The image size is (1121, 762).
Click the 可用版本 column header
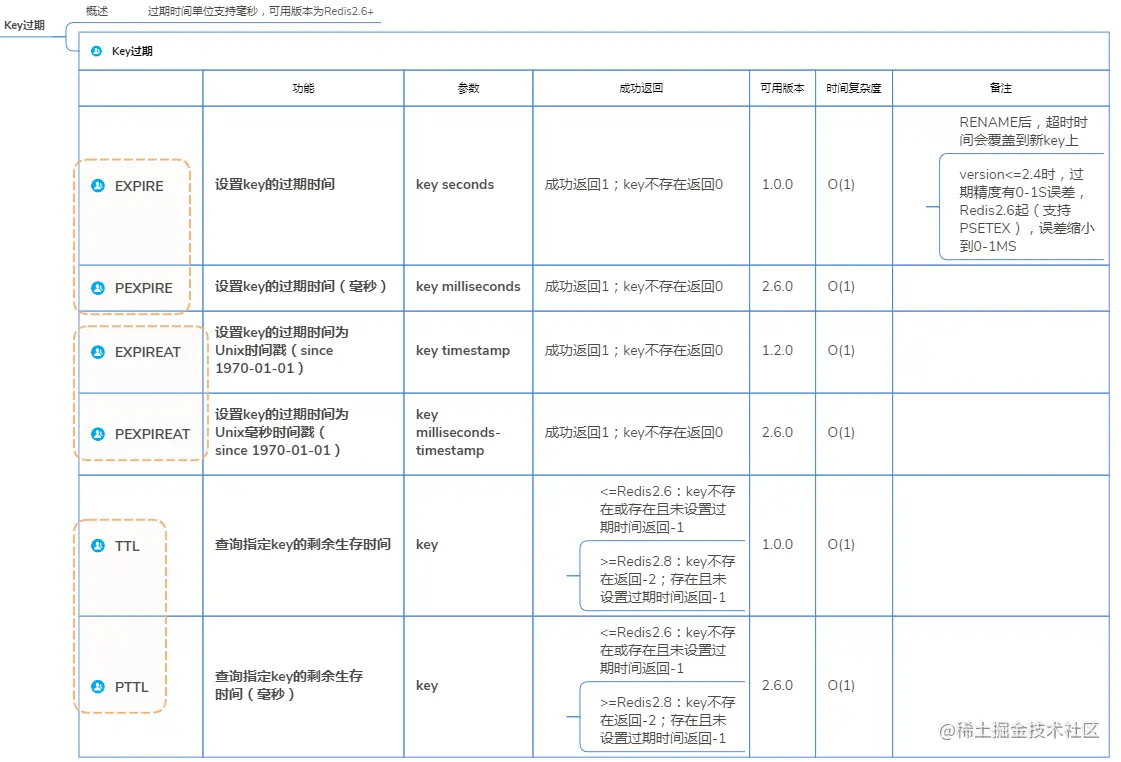click(782, 88)
